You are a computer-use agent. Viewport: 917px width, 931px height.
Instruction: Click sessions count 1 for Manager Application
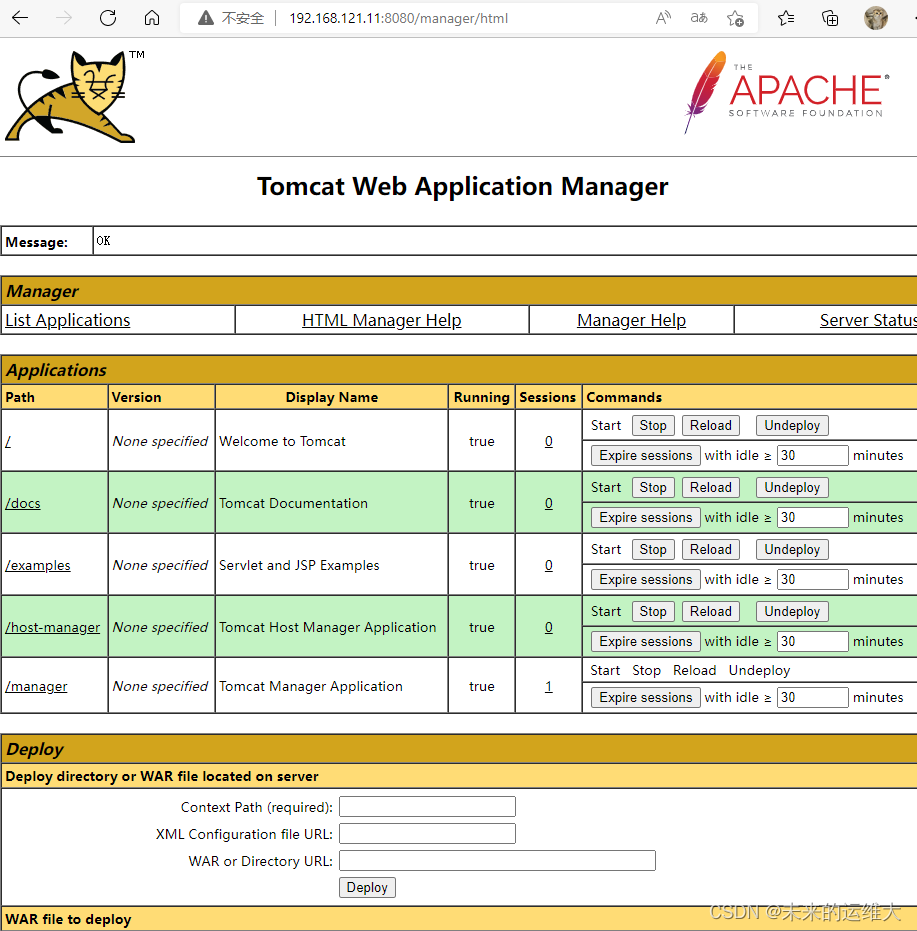pyautogui.click(x=549, y=686)
